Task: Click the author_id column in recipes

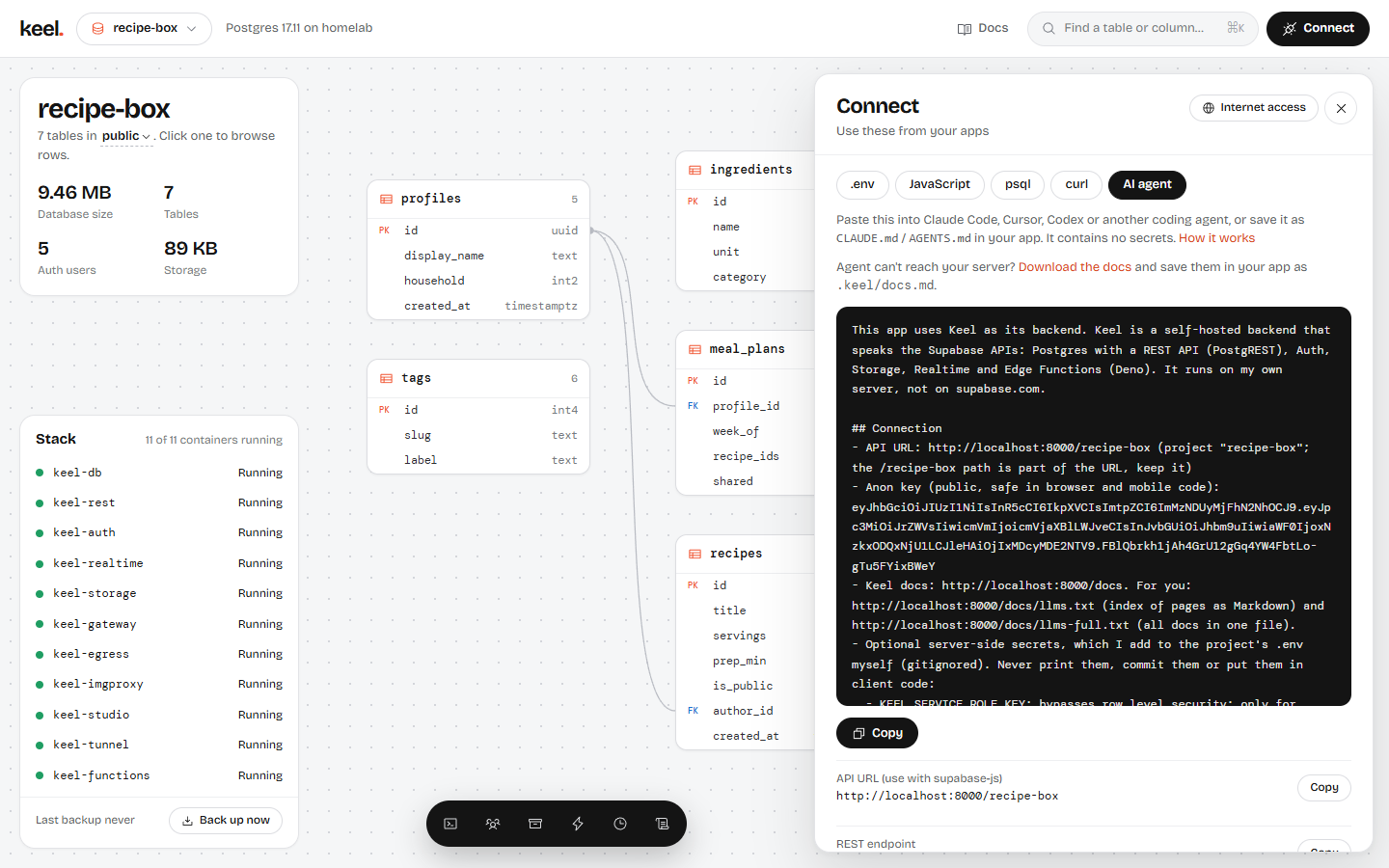Action: pos(746,711)
